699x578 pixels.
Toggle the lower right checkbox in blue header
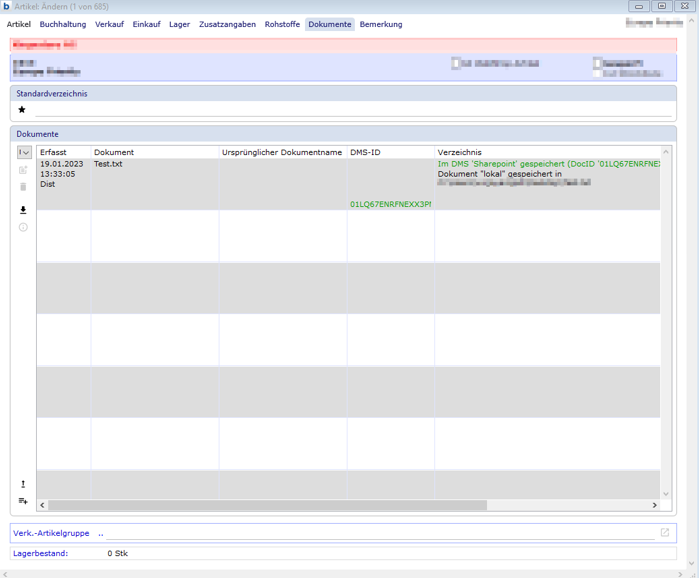[x=598, y=73]
